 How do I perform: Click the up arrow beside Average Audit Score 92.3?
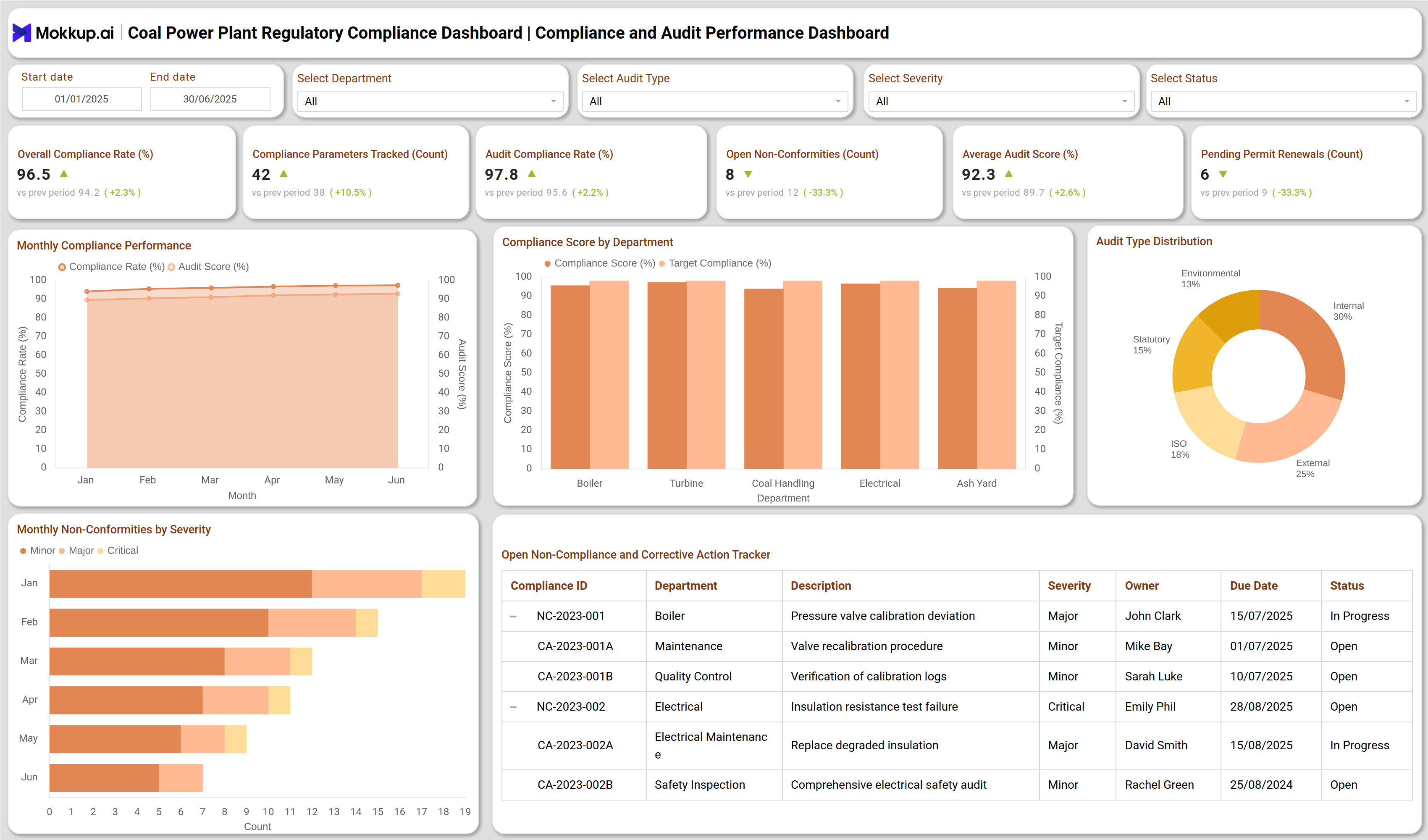tap(1009, 174)
